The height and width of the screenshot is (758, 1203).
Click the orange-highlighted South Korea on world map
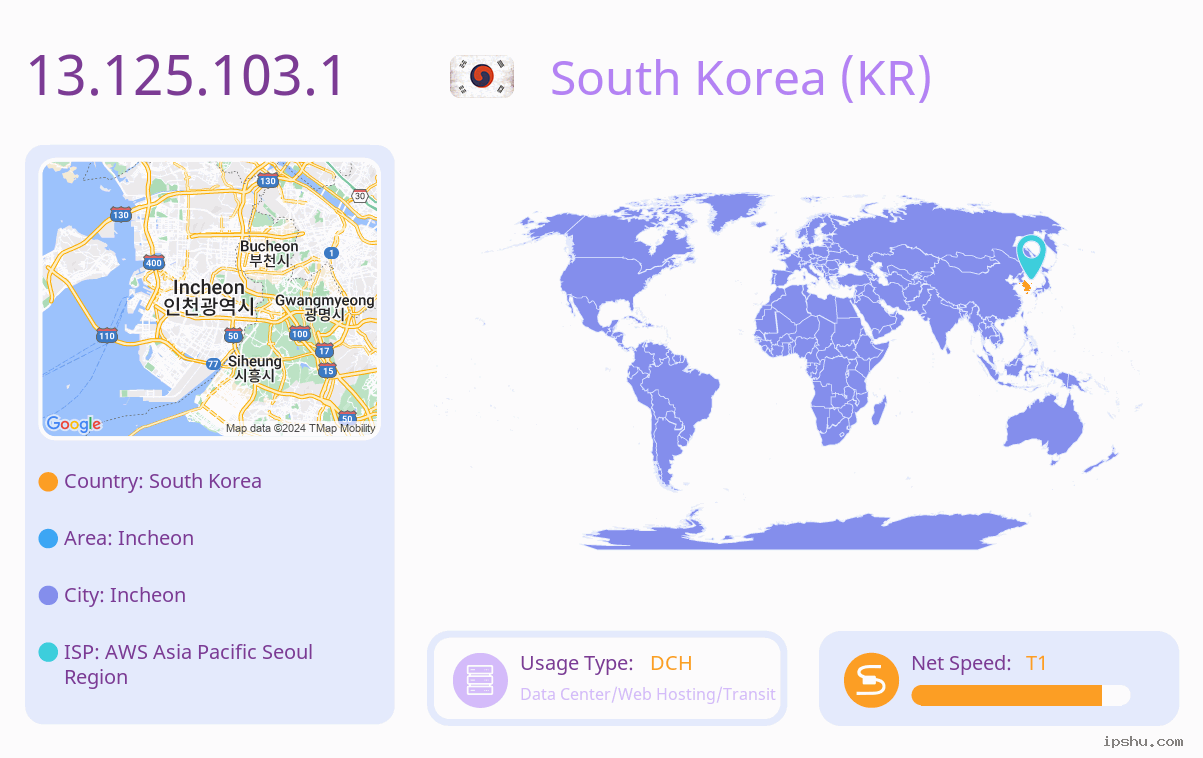[x=1026, y=286]
